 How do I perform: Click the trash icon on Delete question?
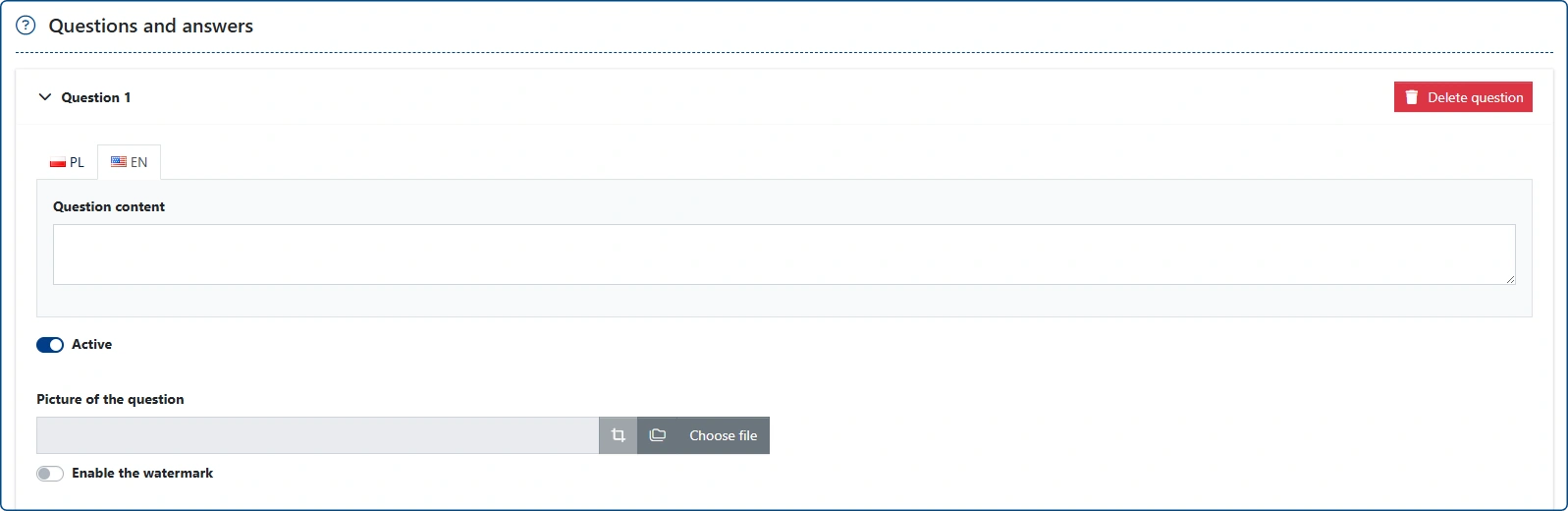(x=1412, y=97)
